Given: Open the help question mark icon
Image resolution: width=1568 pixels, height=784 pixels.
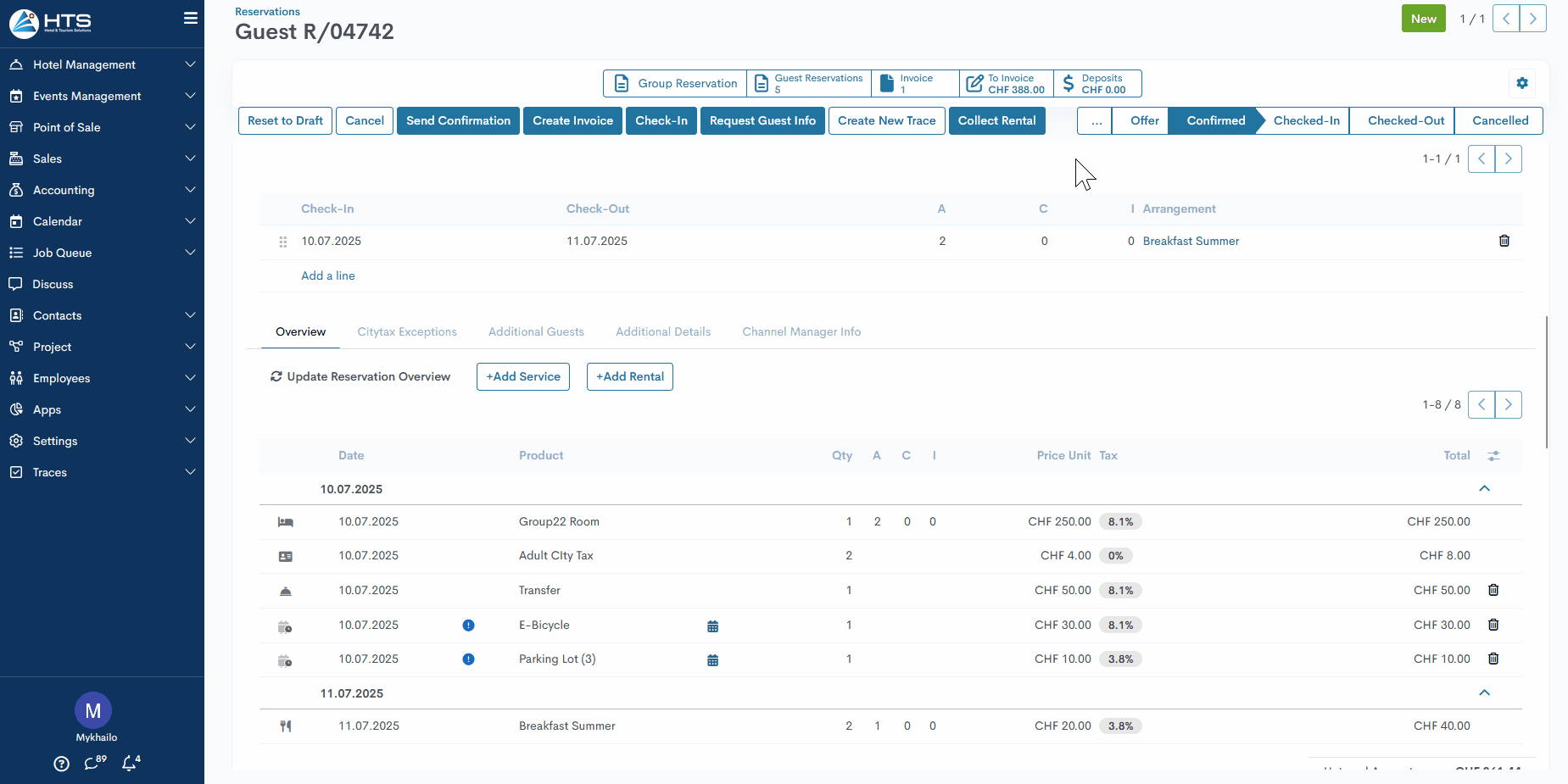Looking at the screenshot, I should point(61,764).
